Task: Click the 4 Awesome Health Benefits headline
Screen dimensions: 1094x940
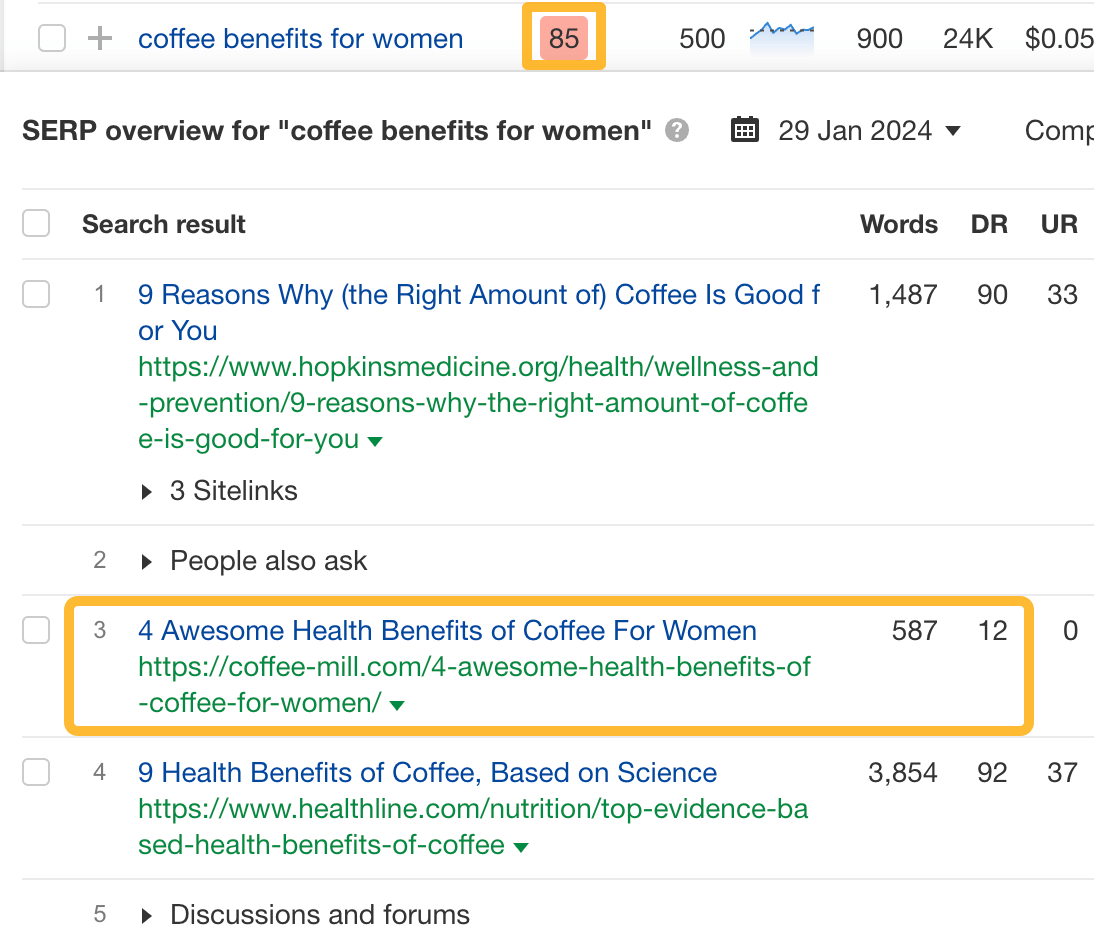Action: (x=446, y=630)
